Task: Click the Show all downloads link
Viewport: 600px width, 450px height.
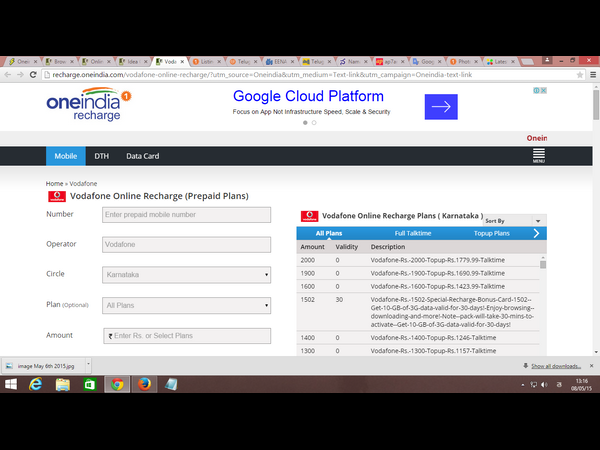Action: point(555,366)
